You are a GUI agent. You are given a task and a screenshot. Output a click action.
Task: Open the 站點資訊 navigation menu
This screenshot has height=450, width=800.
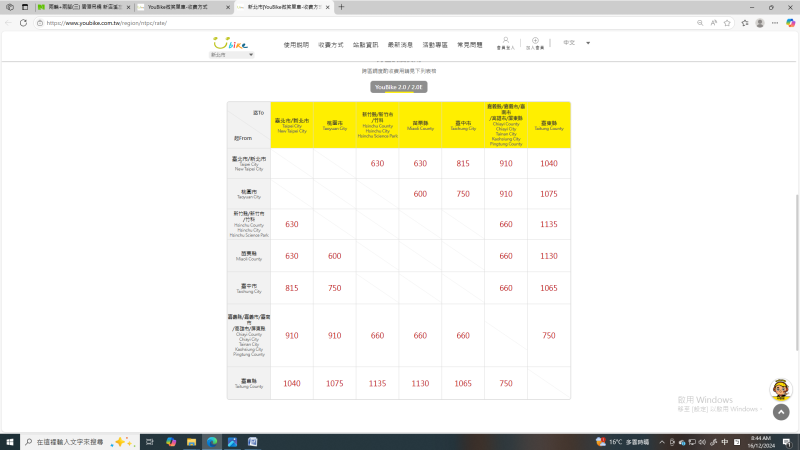(365, 45)
